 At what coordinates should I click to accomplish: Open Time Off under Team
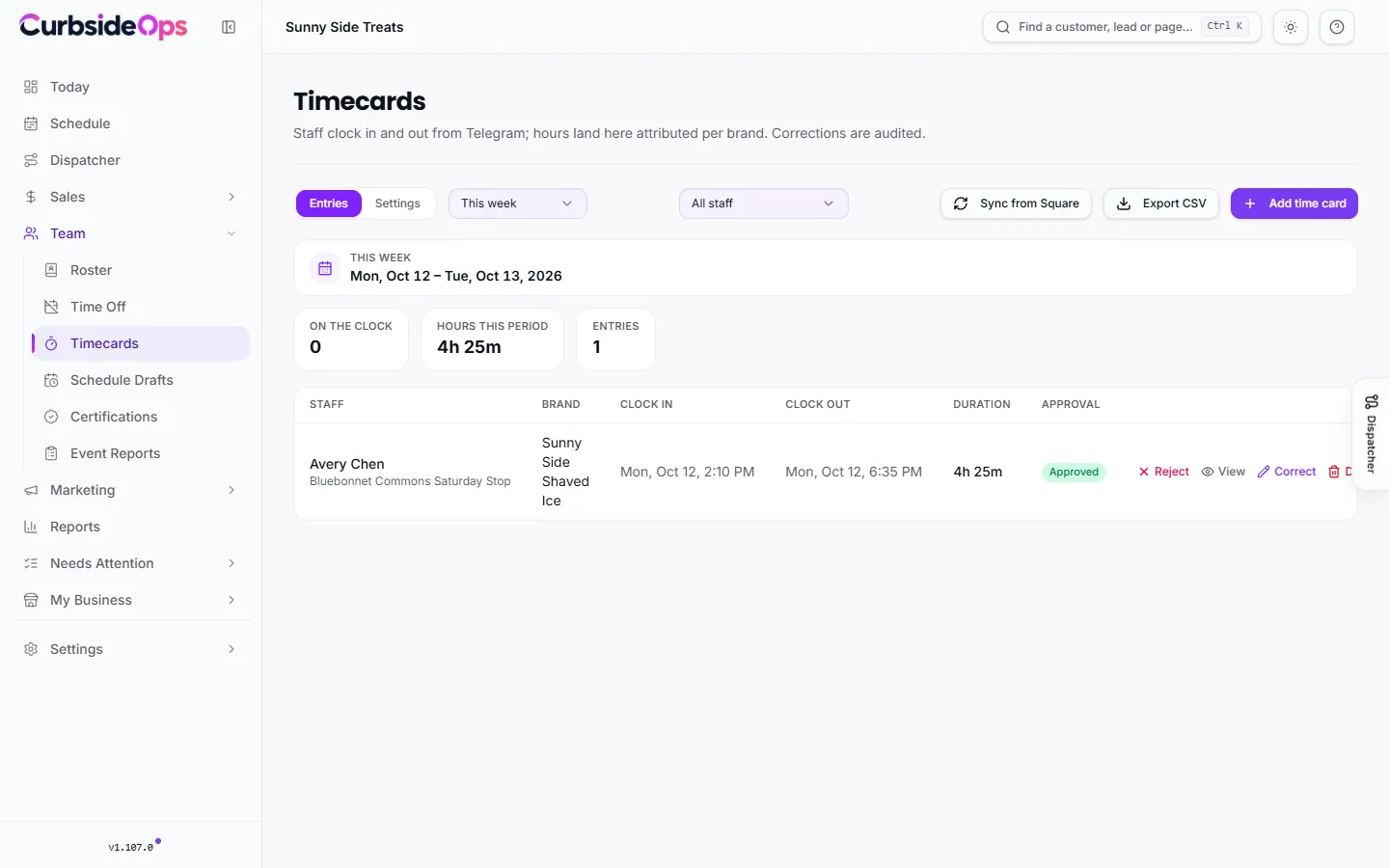[141, 307]
